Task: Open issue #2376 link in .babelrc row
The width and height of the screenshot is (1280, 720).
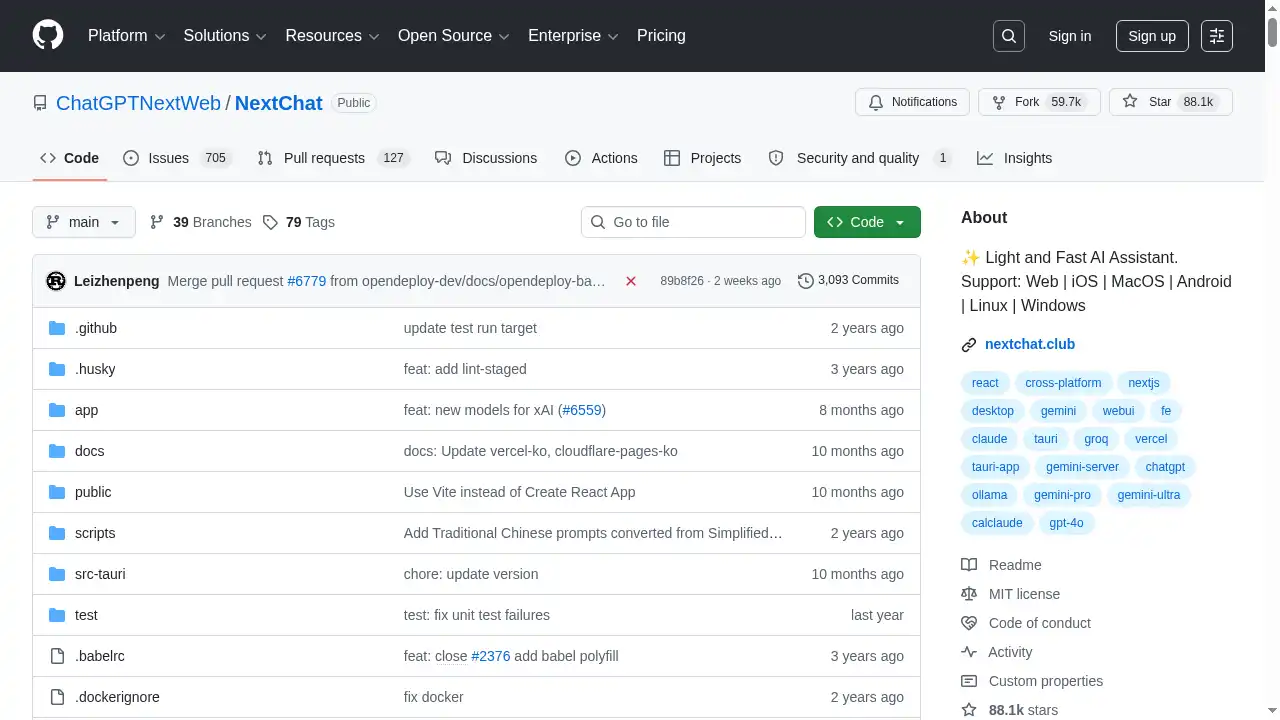Action: (491, 656)
